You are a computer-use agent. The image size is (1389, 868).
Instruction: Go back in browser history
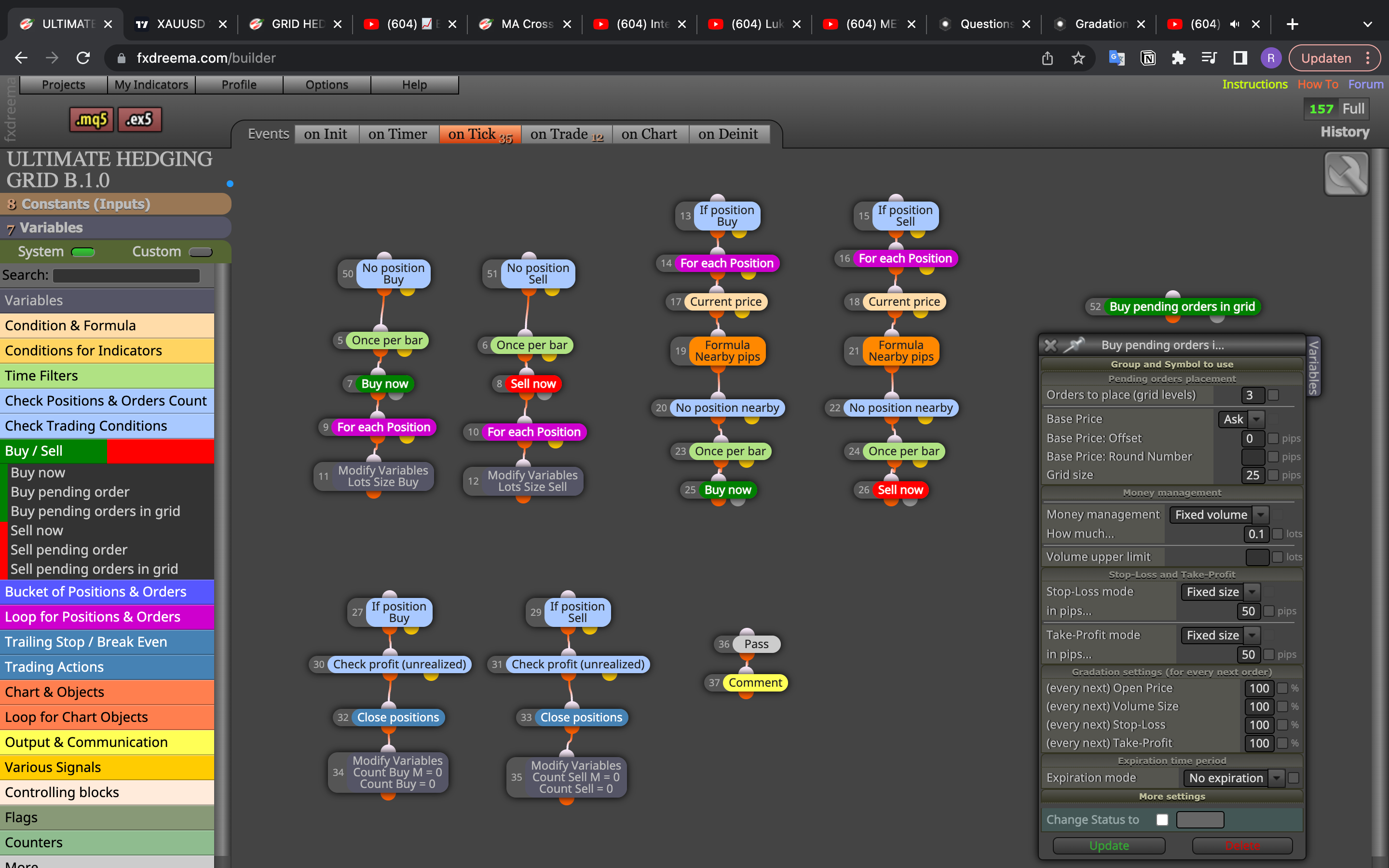click(x=21, y=58)
